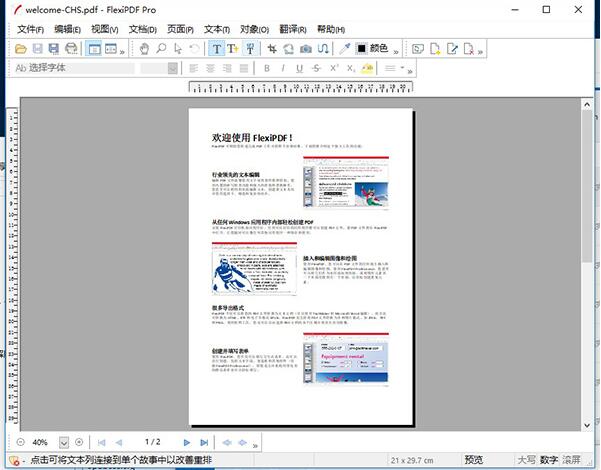Image resolution: width=601 pixels, height=470 pixels.
Task: Select the camera snapshot tool
Action: pos(305,49)
